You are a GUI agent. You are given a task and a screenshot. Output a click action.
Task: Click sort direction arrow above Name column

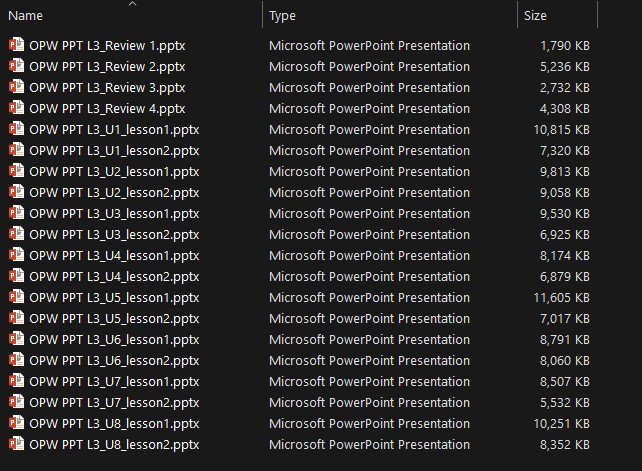point(132,4)
